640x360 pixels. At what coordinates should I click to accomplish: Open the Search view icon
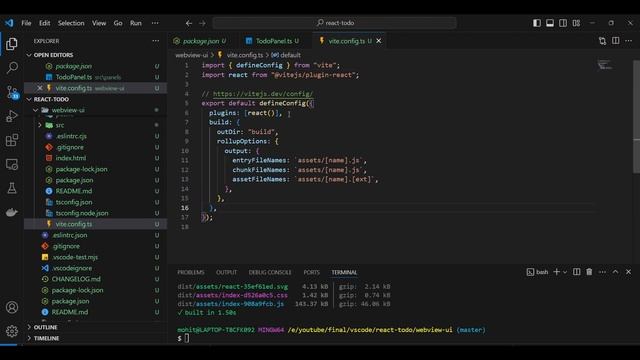click(12, 67)
